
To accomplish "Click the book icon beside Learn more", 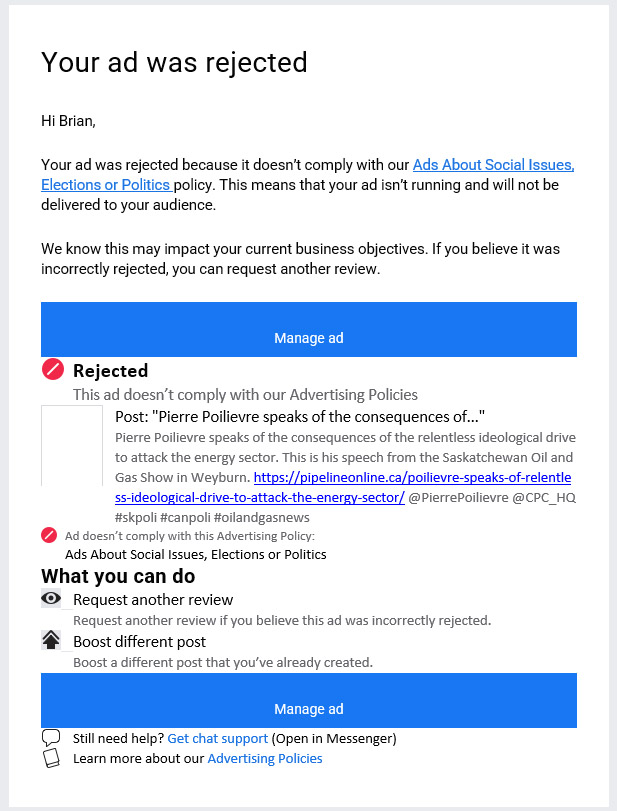I will click(x=51, y=758).
